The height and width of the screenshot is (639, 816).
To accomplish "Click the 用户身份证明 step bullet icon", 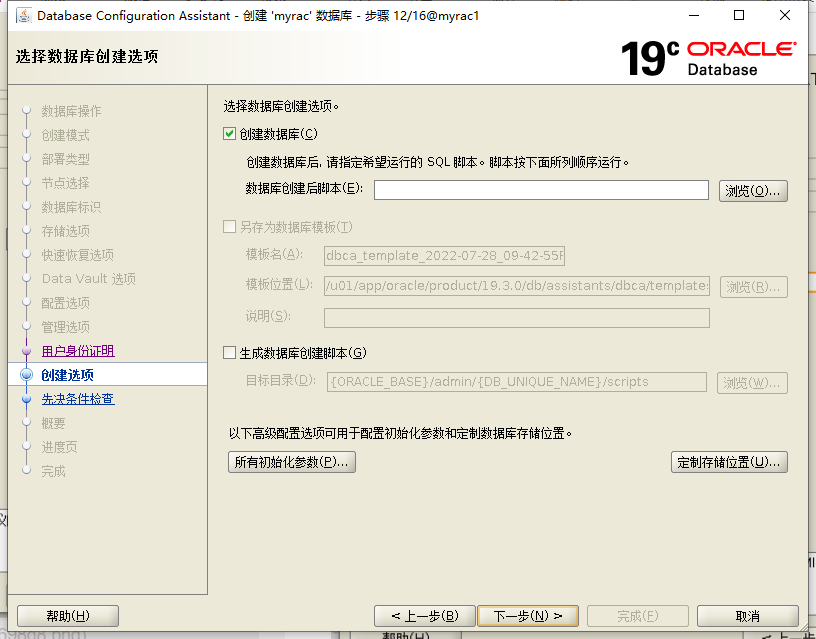I will (x=27, y=351).
